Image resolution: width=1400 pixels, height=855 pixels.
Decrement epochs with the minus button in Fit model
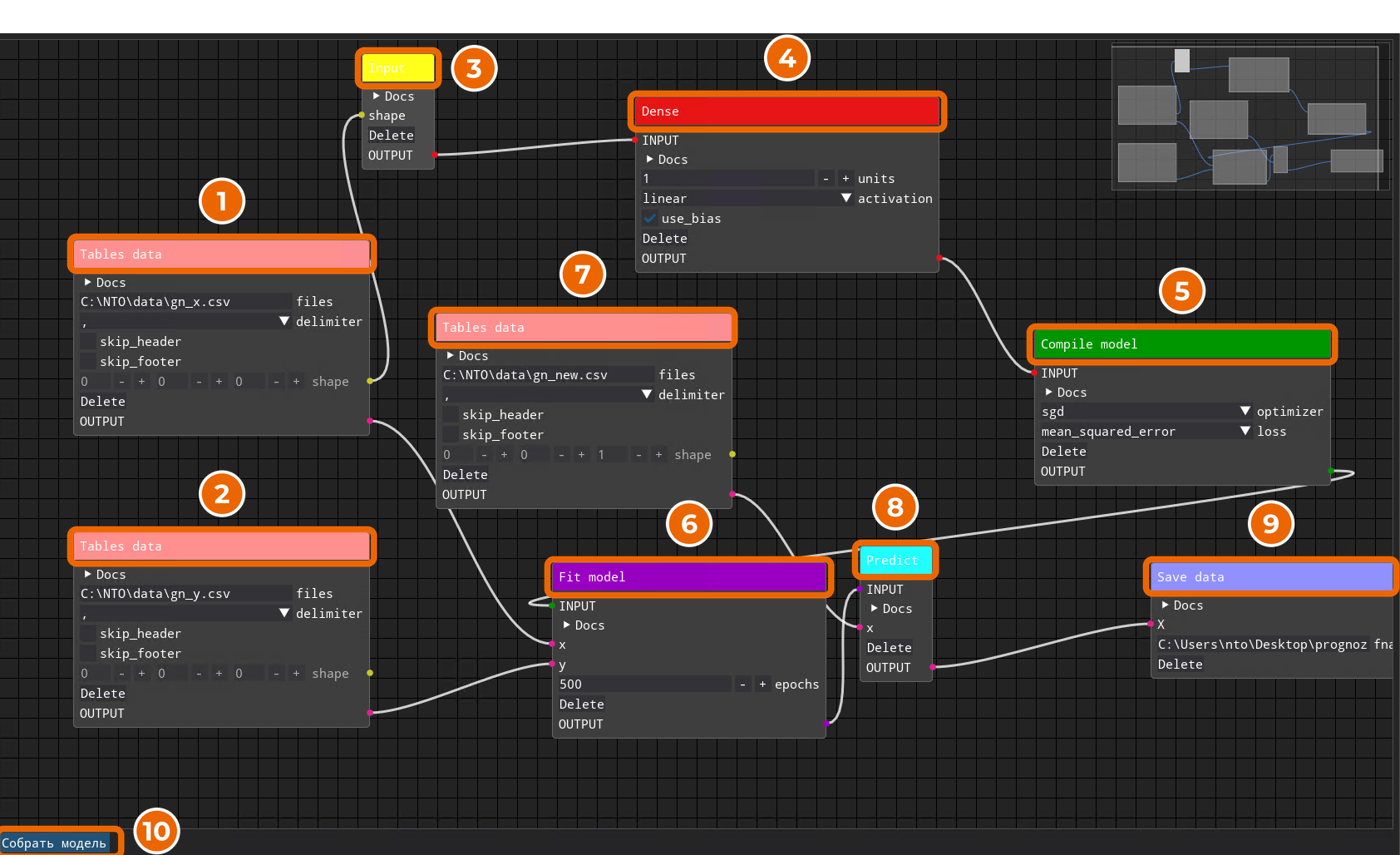click(742, 684)
